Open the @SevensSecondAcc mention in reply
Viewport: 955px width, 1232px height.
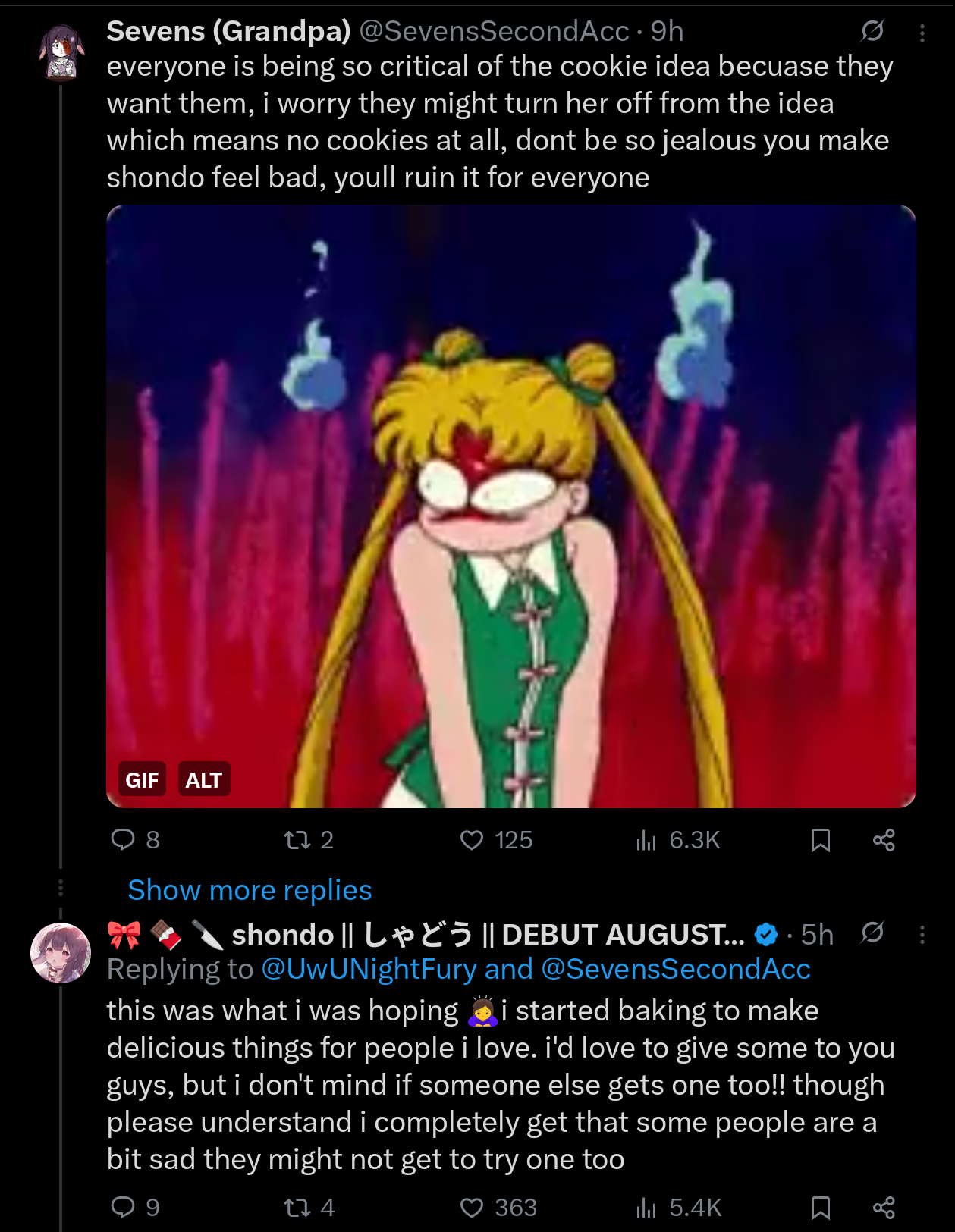click(675, 970)
